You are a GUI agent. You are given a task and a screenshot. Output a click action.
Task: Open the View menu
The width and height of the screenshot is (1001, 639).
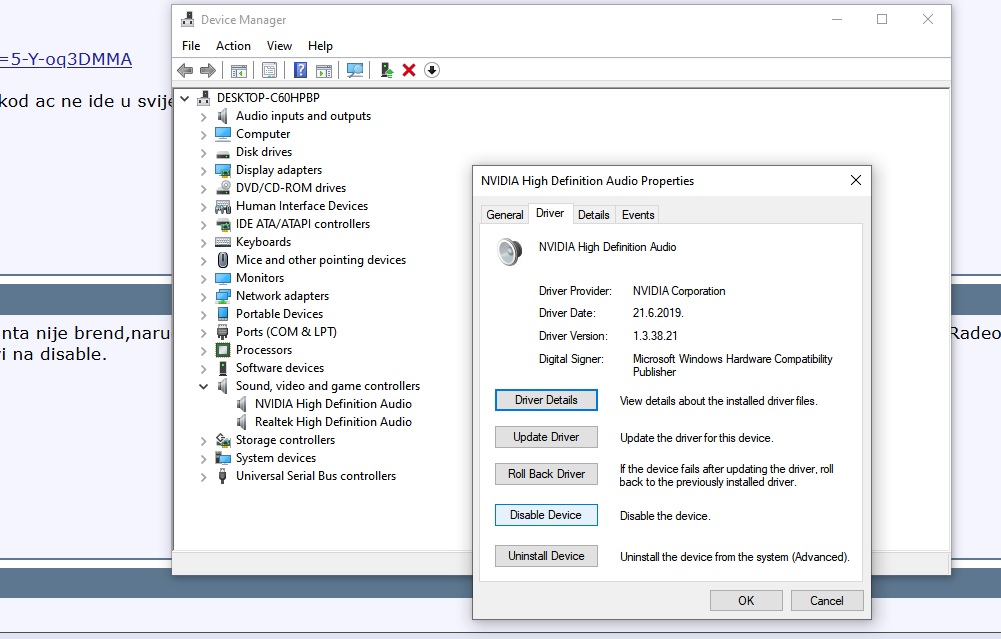[279, 46]
